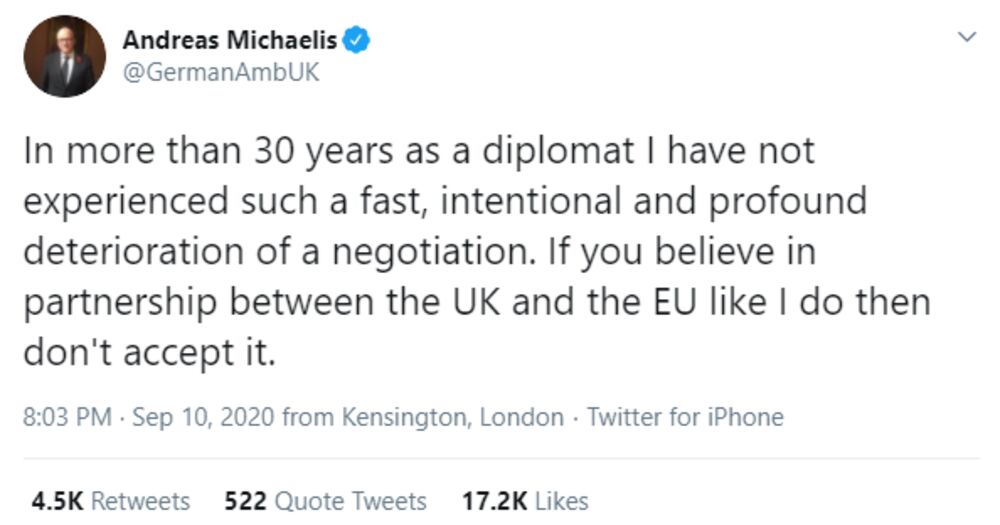Open Andreas Michaelis profile photo

click(x=65, y=56)
